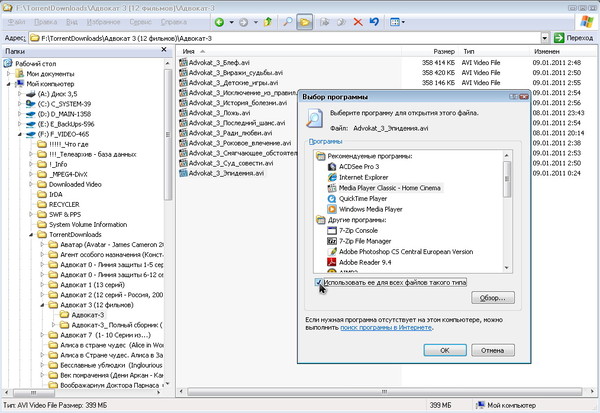Open the Справка menu
The width and height of the screenshot is (600, 413).
click(x=174, y=22)
